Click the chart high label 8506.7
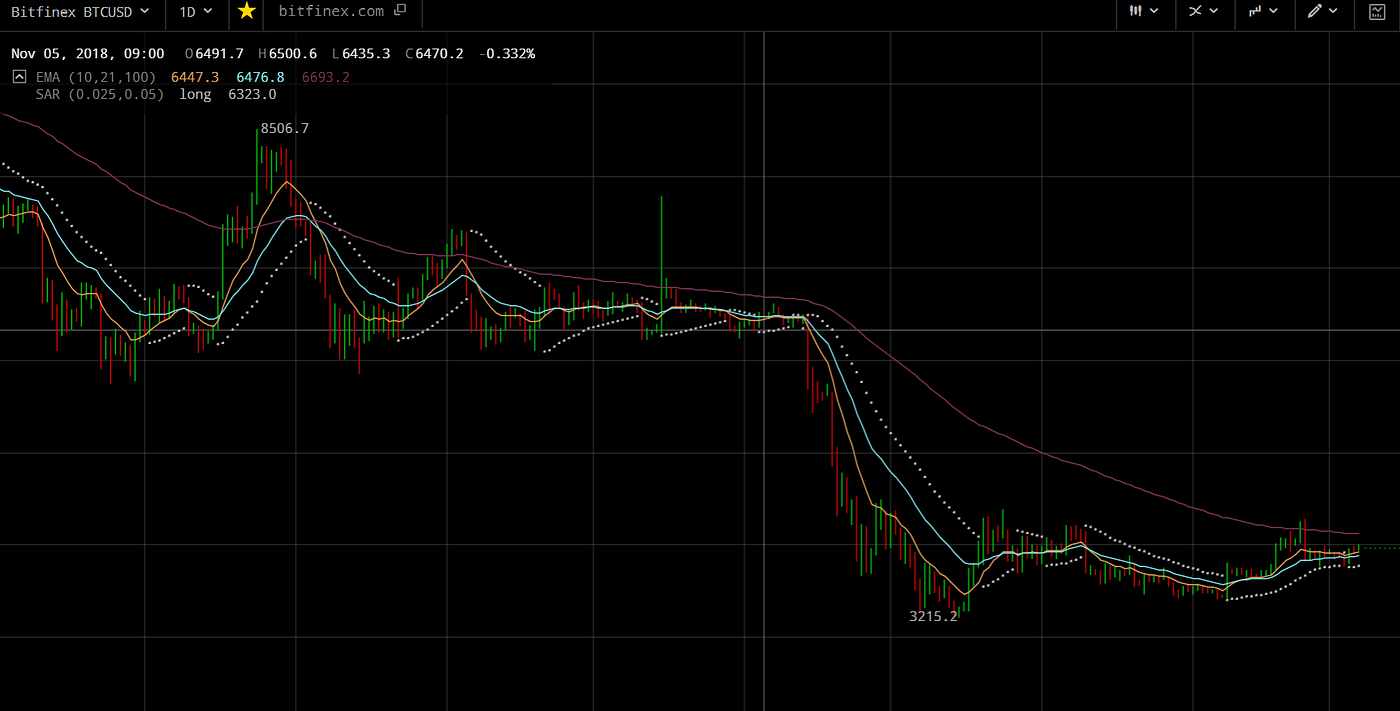 pyautogui.click(x=285, y=129)
